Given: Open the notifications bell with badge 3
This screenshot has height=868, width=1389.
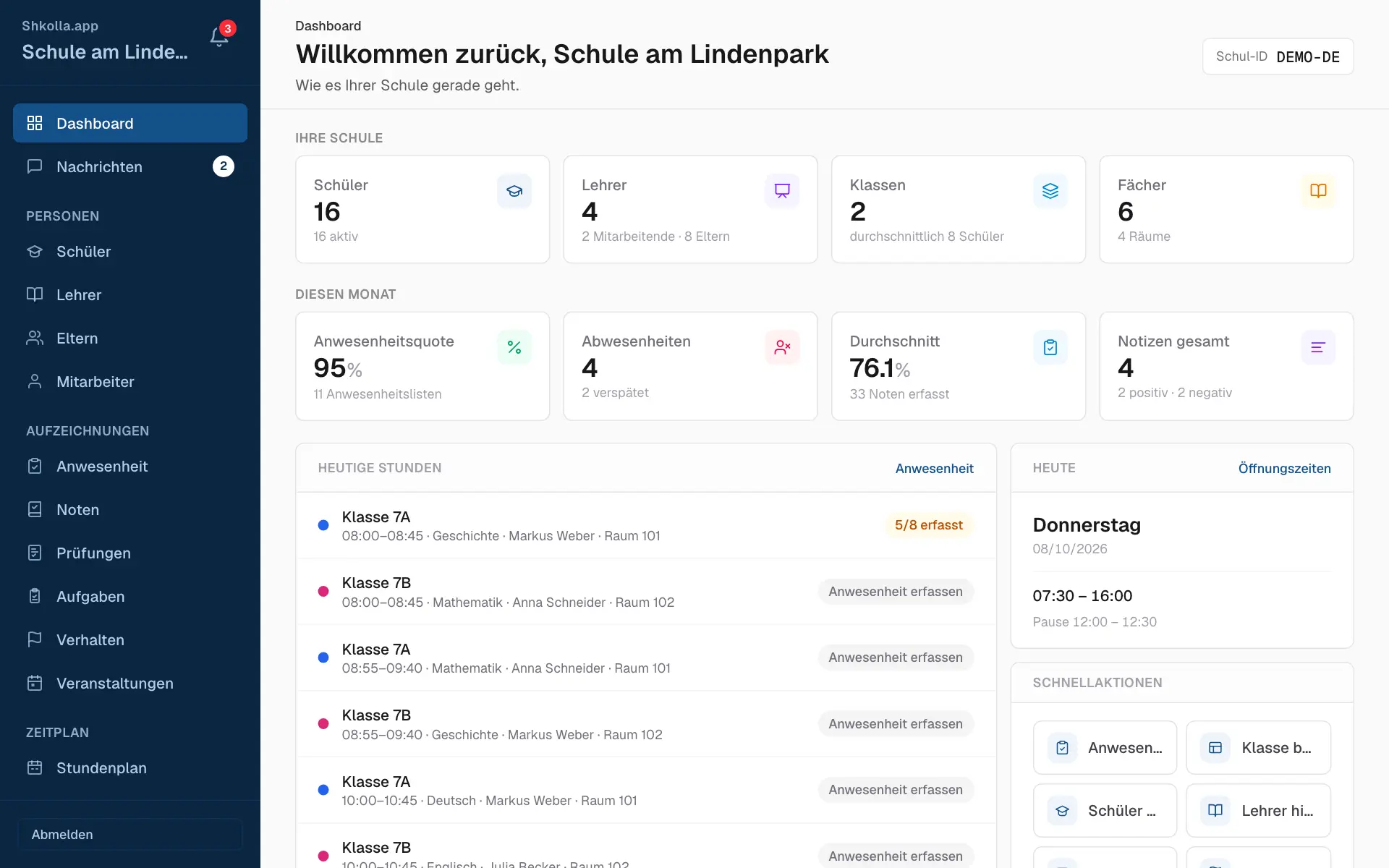Looking at the screenshot, I should pyautogui.click(x=219, y=37).
